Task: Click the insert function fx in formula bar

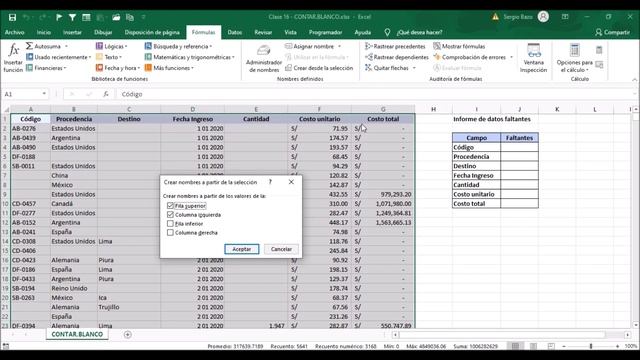Action: coord(106,94)
